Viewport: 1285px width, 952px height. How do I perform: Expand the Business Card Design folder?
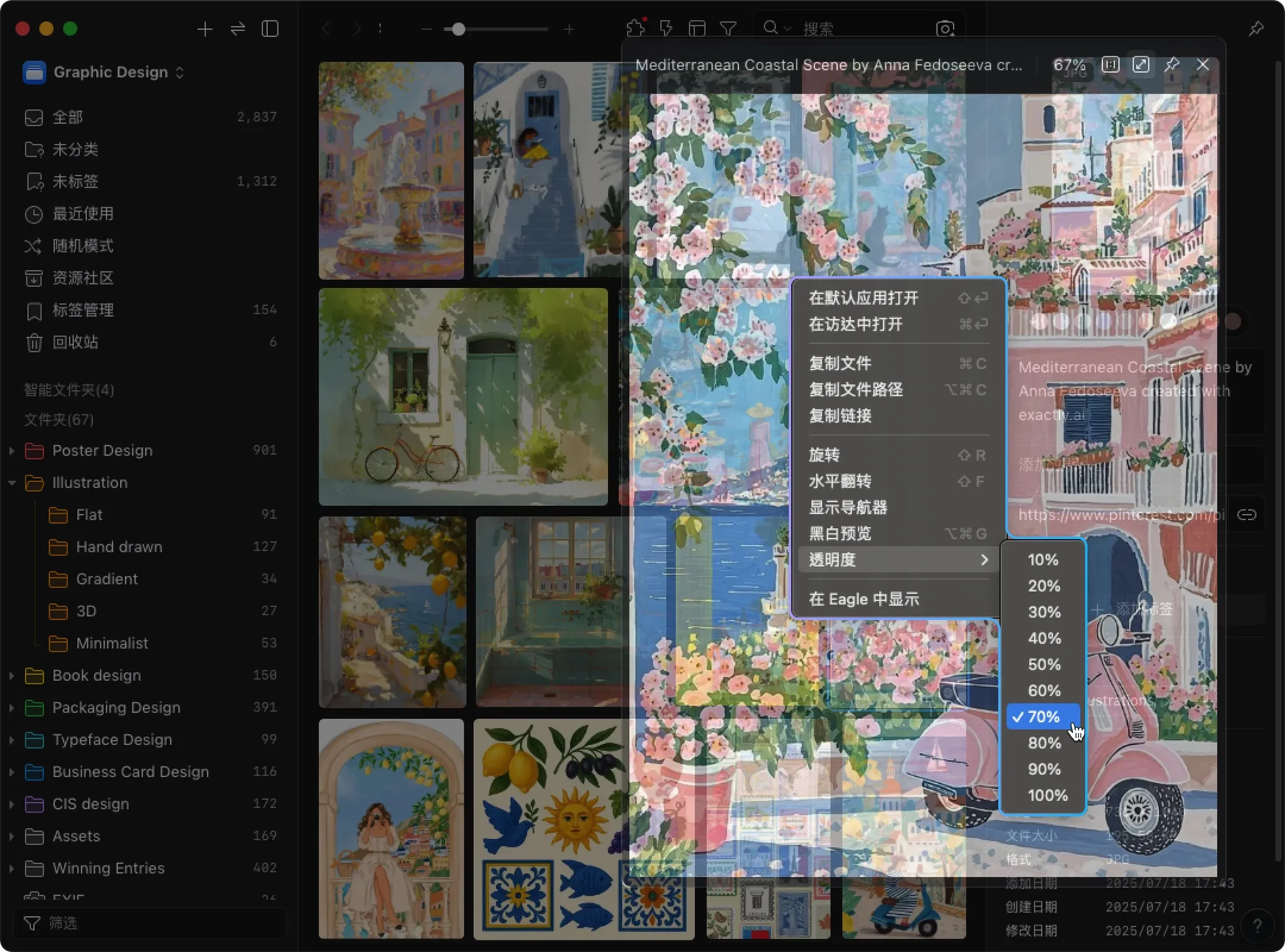tap(11, 772)
